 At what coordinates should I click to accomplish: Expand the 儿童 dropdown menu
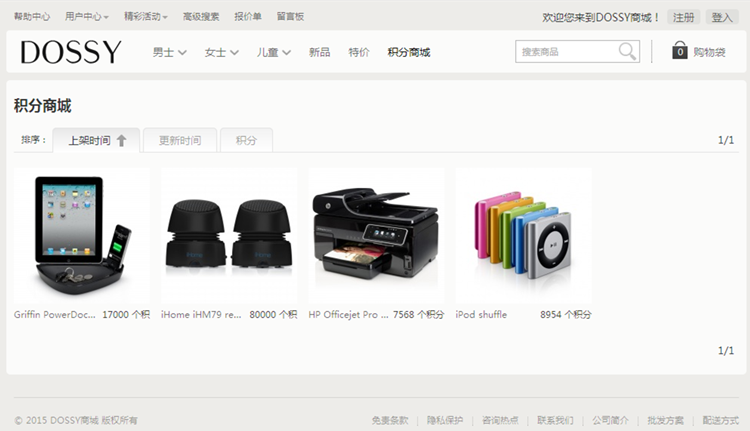coord(274,52)
